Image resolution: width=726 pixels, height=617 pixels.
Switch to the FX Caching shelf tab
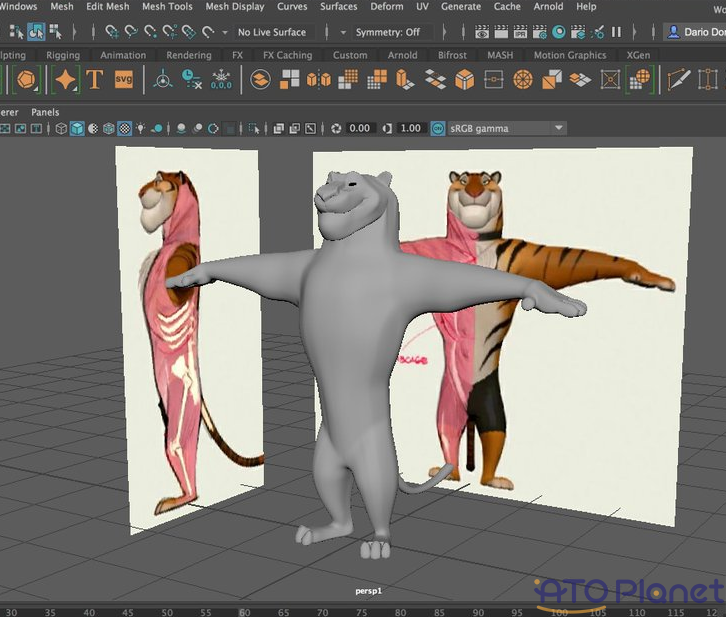pos(288,55)
